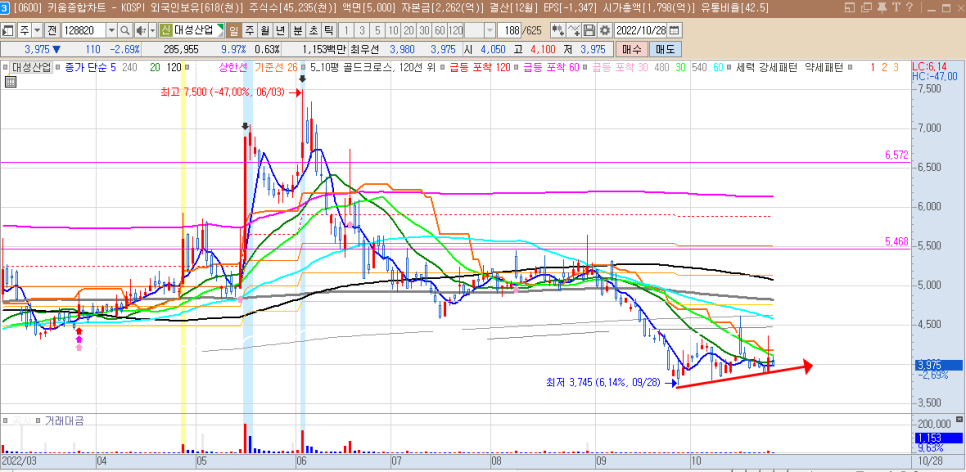Screen dimensions: 966x472
Task: Click the 대성산업 chart legend label
Action: point(31,67)
